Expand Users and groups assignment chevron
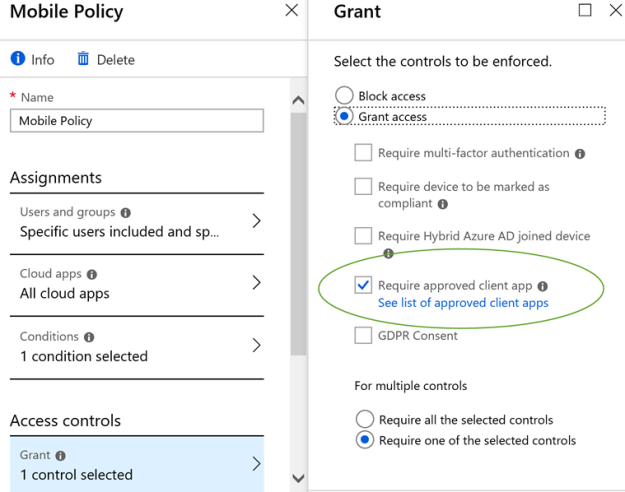 pyautogui.click(x=256, y=221)
